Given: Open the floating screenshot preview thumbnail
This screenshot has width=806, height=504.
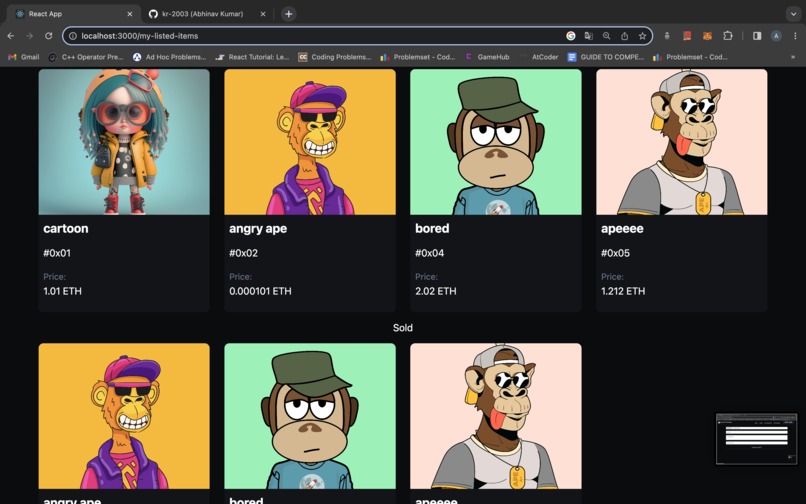Looking at the screenshot, I should pyautogui.click(x=757, y=439).
